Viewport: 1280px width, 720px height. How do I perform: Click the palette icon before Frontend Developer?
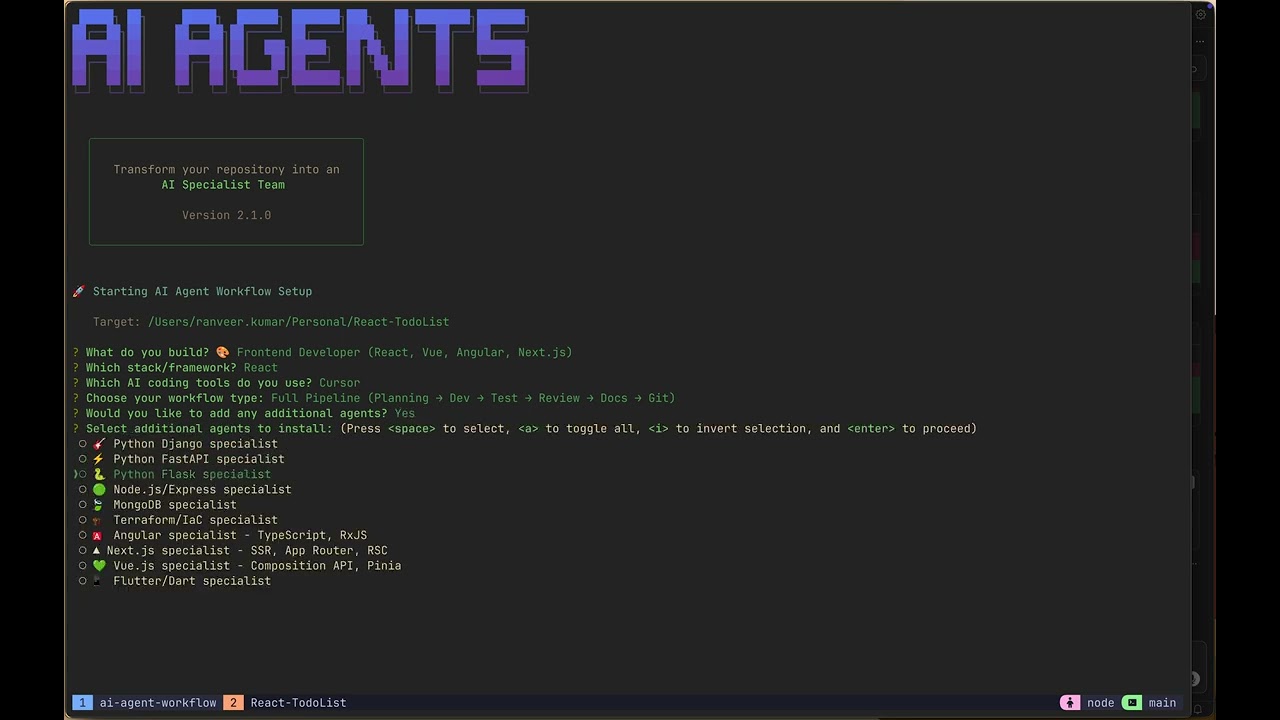coord(222,352)
